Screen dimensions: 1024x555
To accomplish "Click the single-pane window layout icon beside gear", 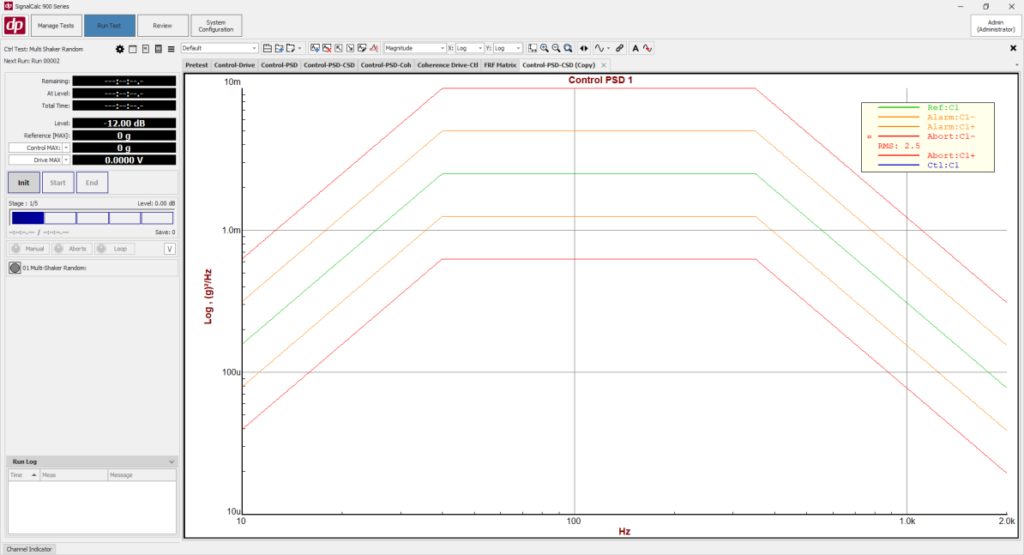I will pos(133,49).
